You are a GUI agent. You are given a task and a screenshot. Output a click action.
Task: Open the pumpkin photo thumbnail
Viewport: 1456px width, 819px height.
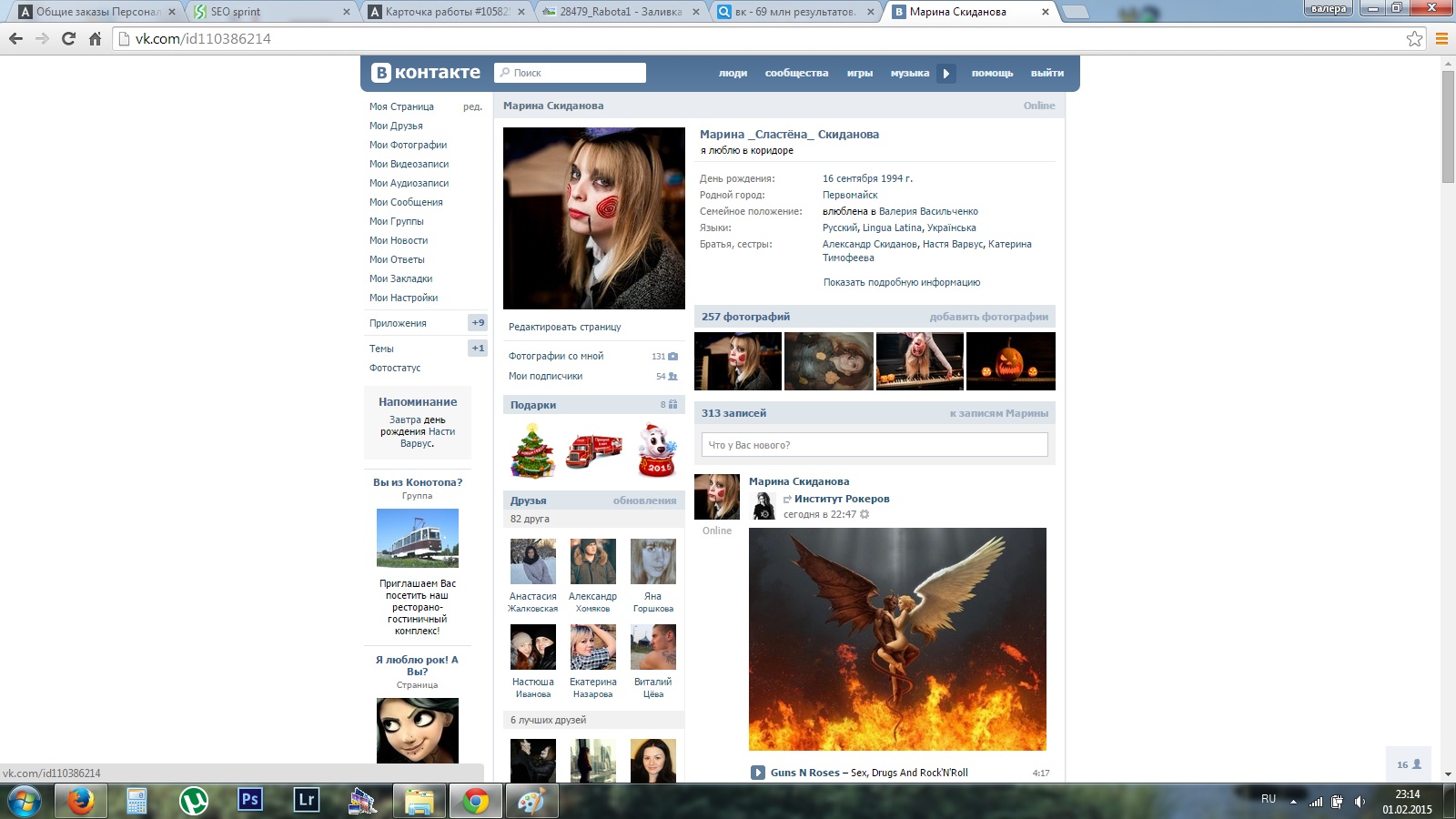click(x=1011, y=361)
